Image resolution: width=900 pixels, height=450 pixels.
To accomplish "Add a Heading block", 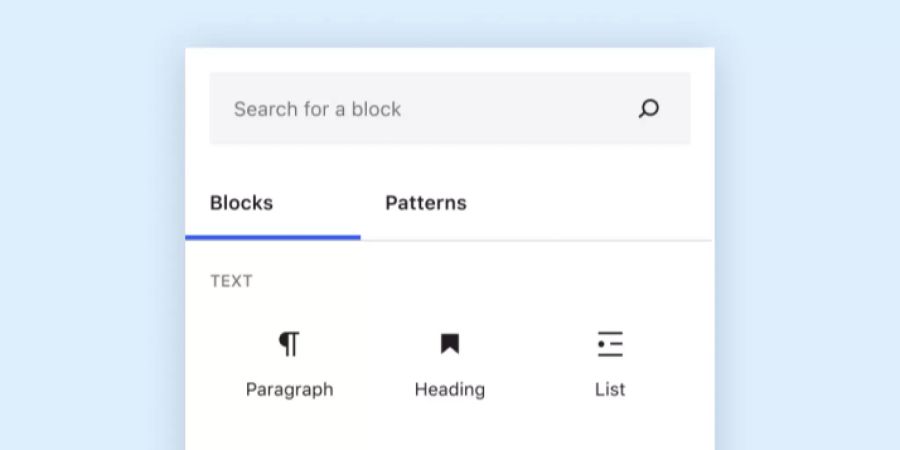I will [450, 364].
